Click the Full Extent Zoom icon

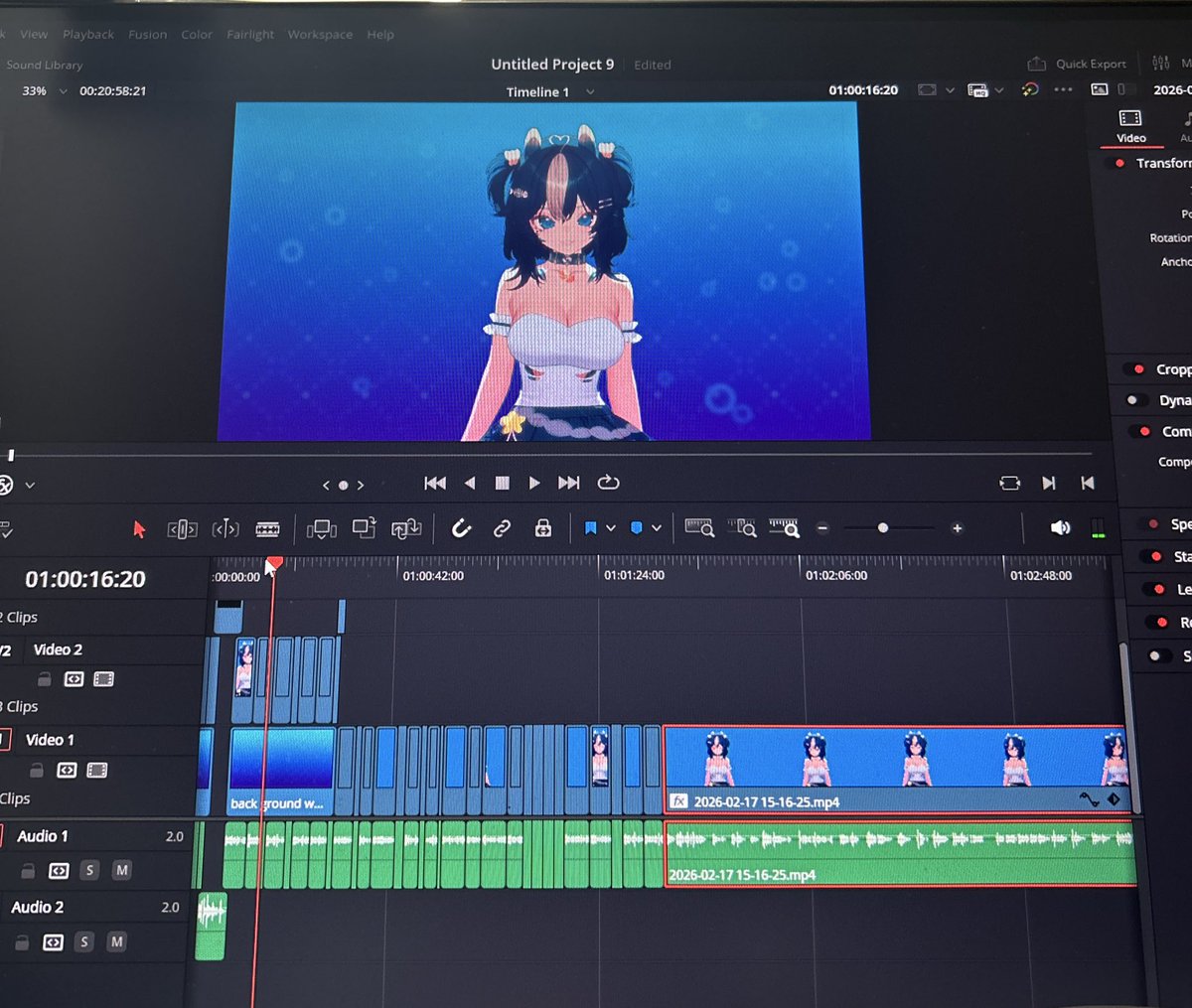(x=701, y=527)
